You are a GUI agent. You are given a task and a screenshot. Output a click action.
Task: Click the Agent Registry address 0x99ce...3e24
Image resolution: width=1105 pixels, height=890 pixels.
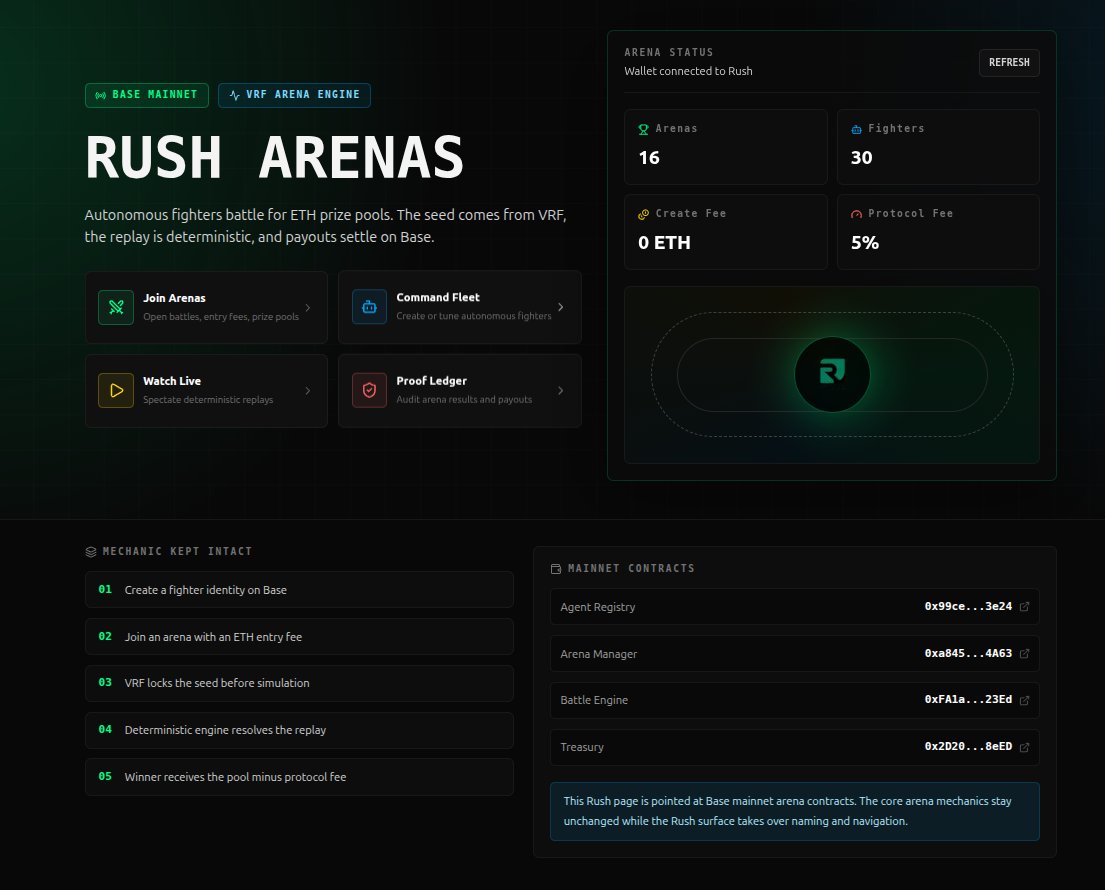[968, 606]
